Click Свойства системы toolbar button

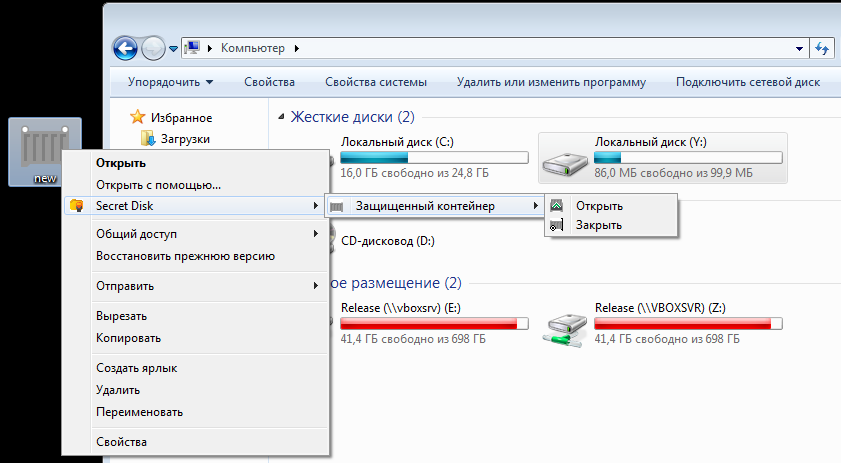pyautogui.click(x=376, y=82)
